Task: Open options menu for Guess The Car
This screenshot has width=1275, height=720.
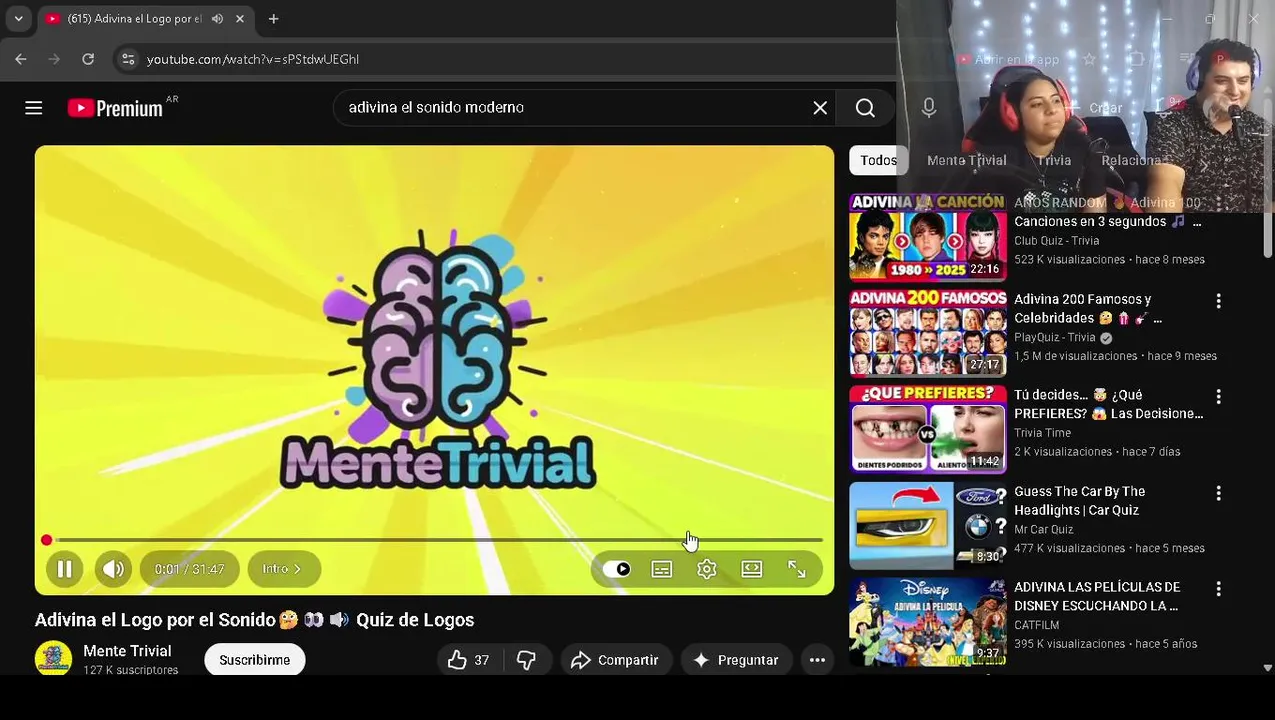Action: (1218, 493)
